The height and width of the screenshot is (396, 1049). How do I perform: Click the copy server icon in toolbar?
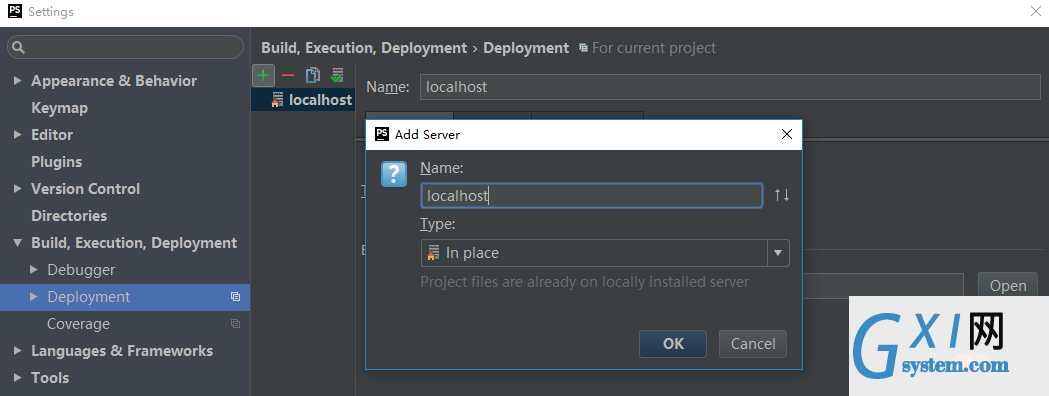[x=312, y=76]
